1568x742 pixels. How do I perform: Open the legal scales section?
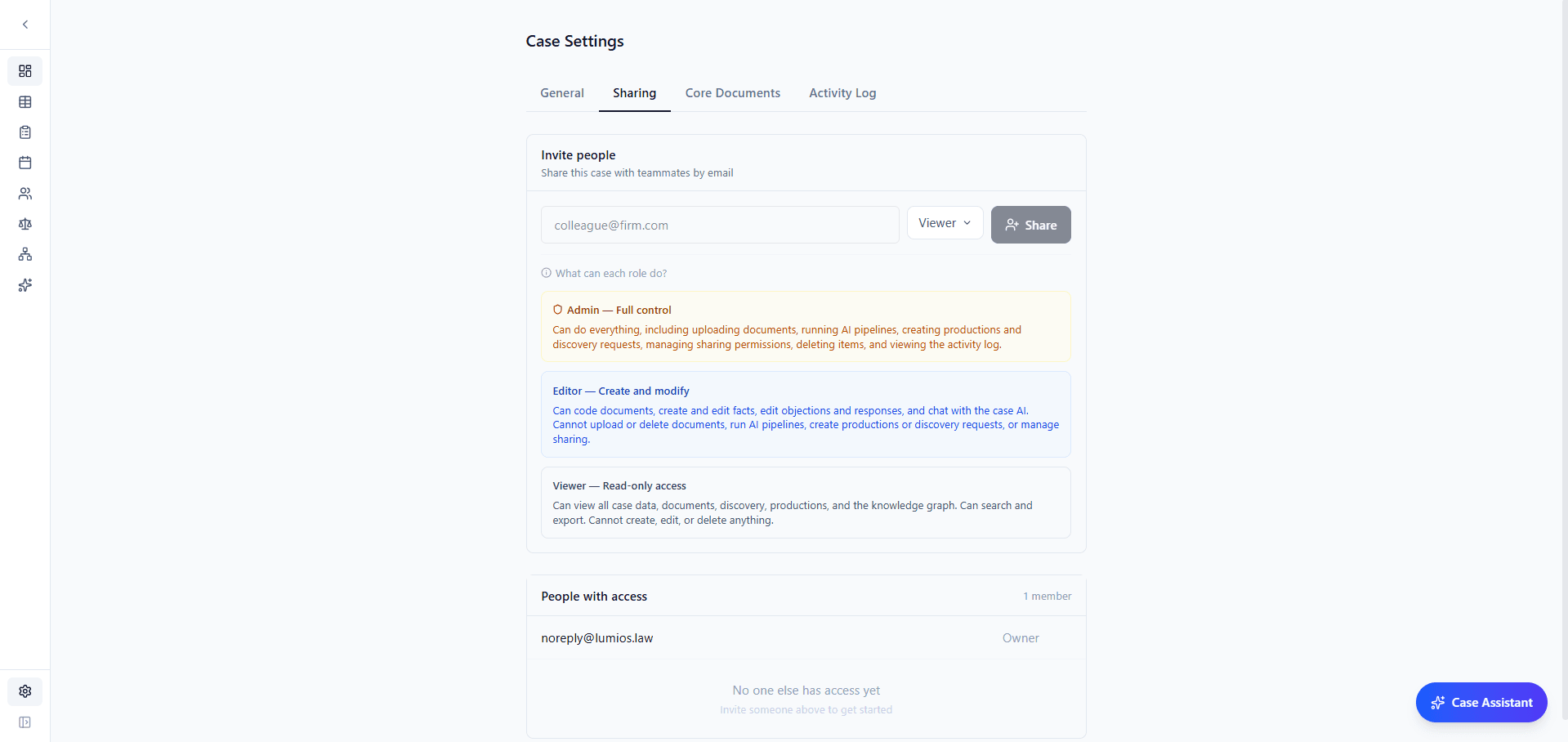25,224
